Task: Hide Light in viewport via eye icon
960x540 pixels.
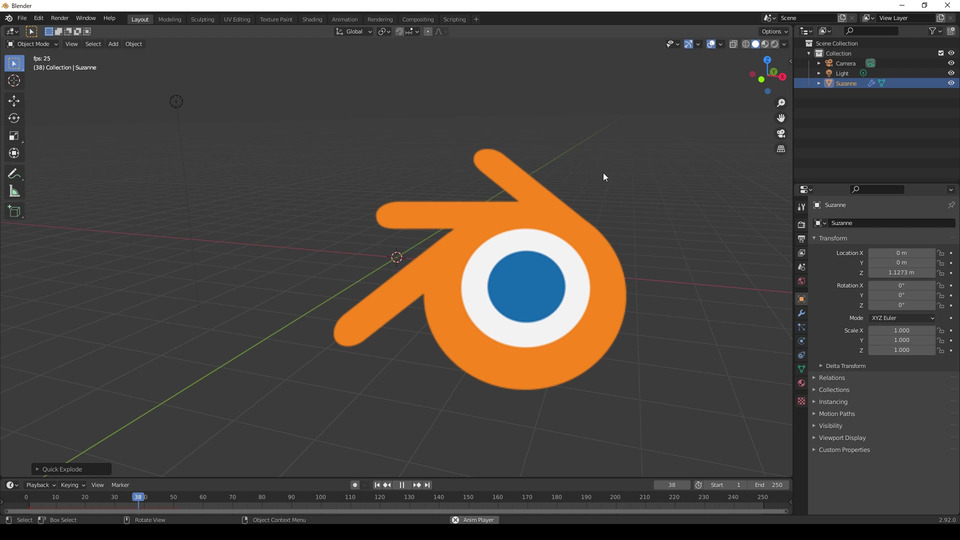Action: click(951, 73)
